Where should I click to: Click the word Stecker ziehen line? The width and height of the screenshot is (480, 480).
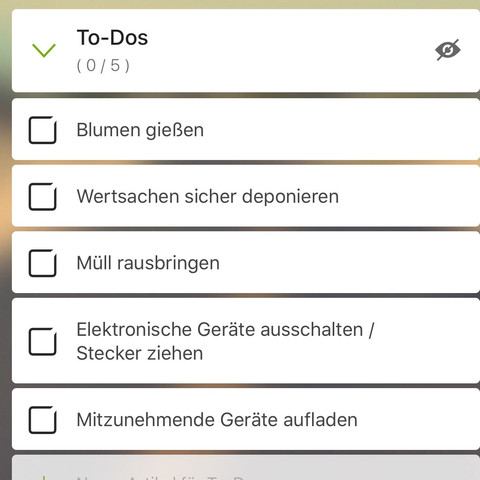[x=140, y=353]
